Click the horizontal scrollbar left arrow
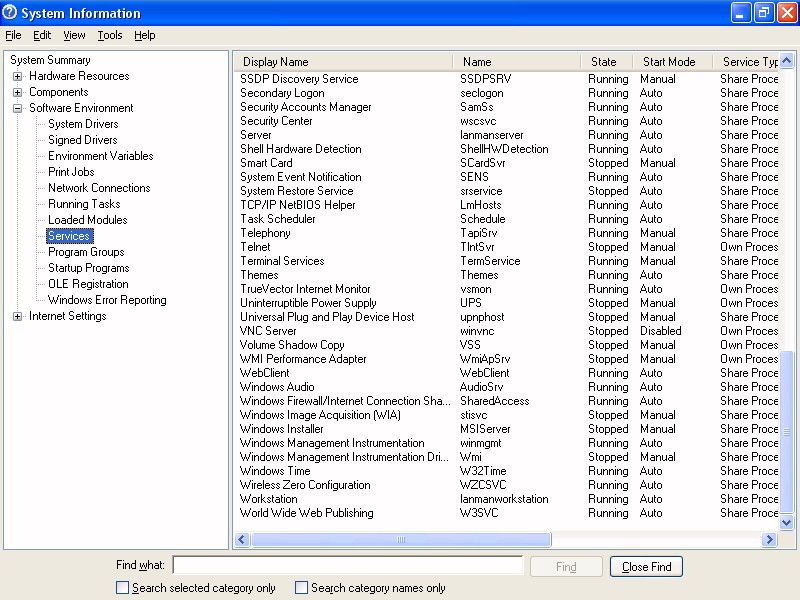The image size is (800, 600). coord(242,540)
